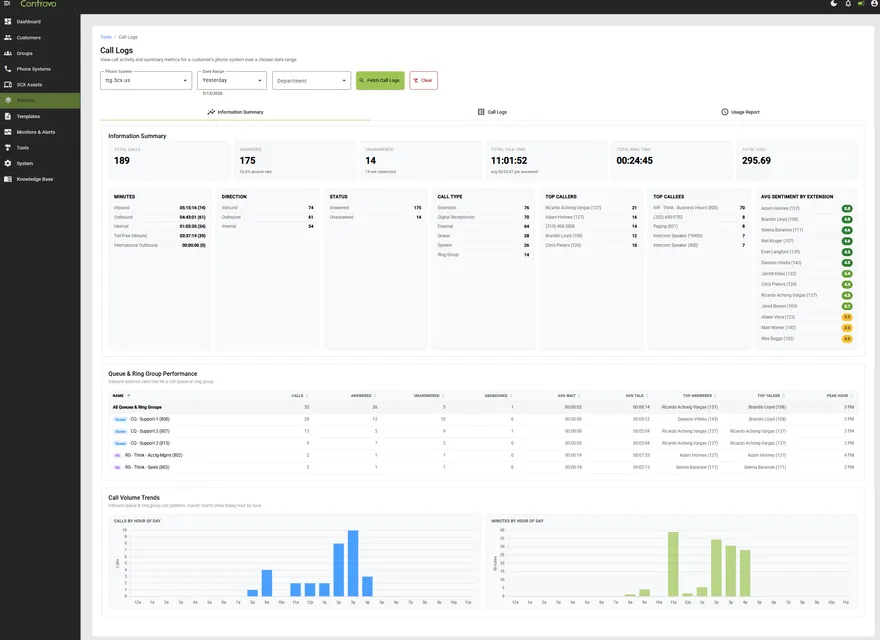Switch to the Usage Report tab
880x640 pixels.
tap(740, 112)
